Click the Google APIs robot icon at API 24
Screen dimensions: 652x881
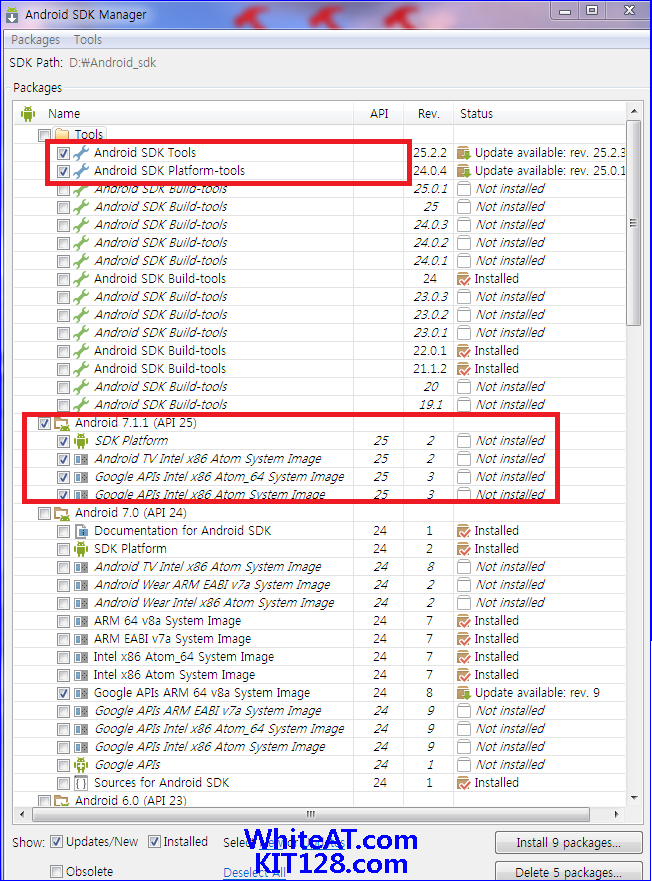tap(82, 765)
